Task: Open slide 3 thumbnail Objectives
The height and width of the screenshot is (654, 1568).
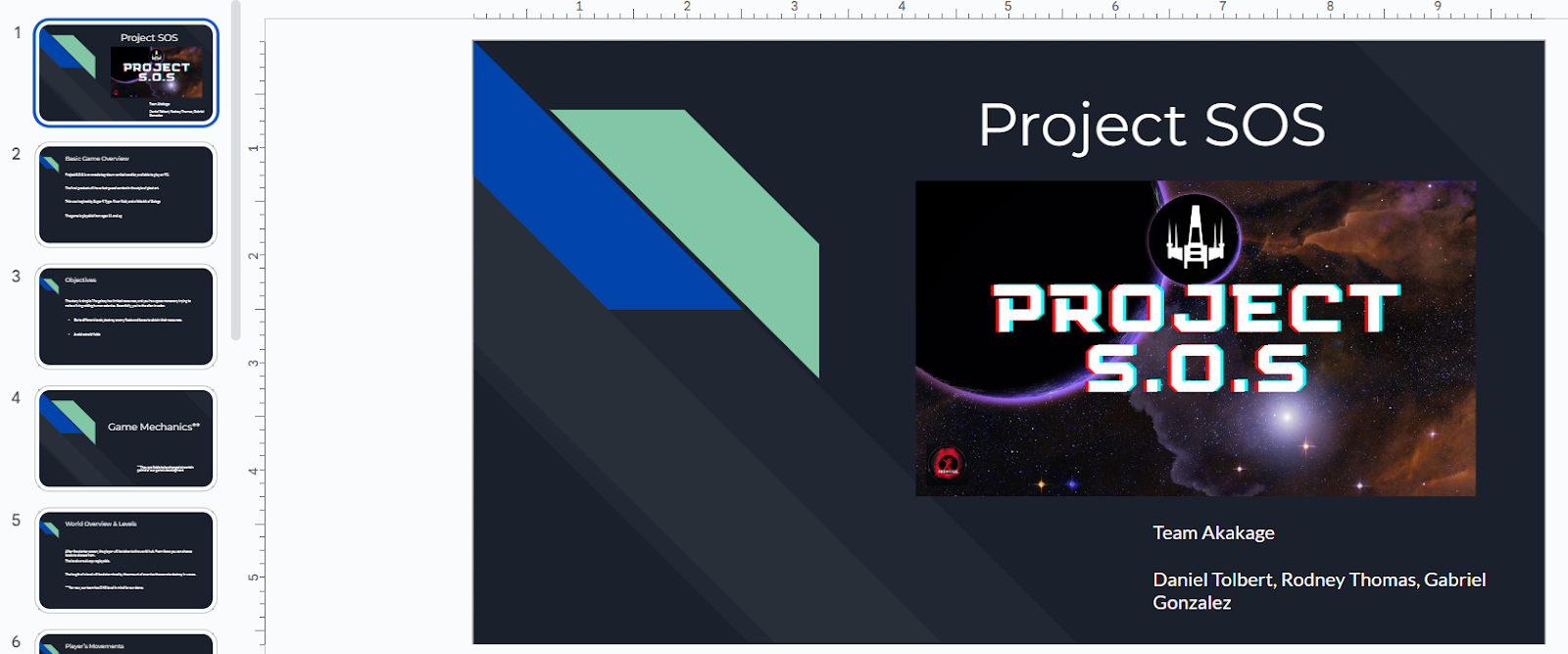Action: [x=125, y=317]
